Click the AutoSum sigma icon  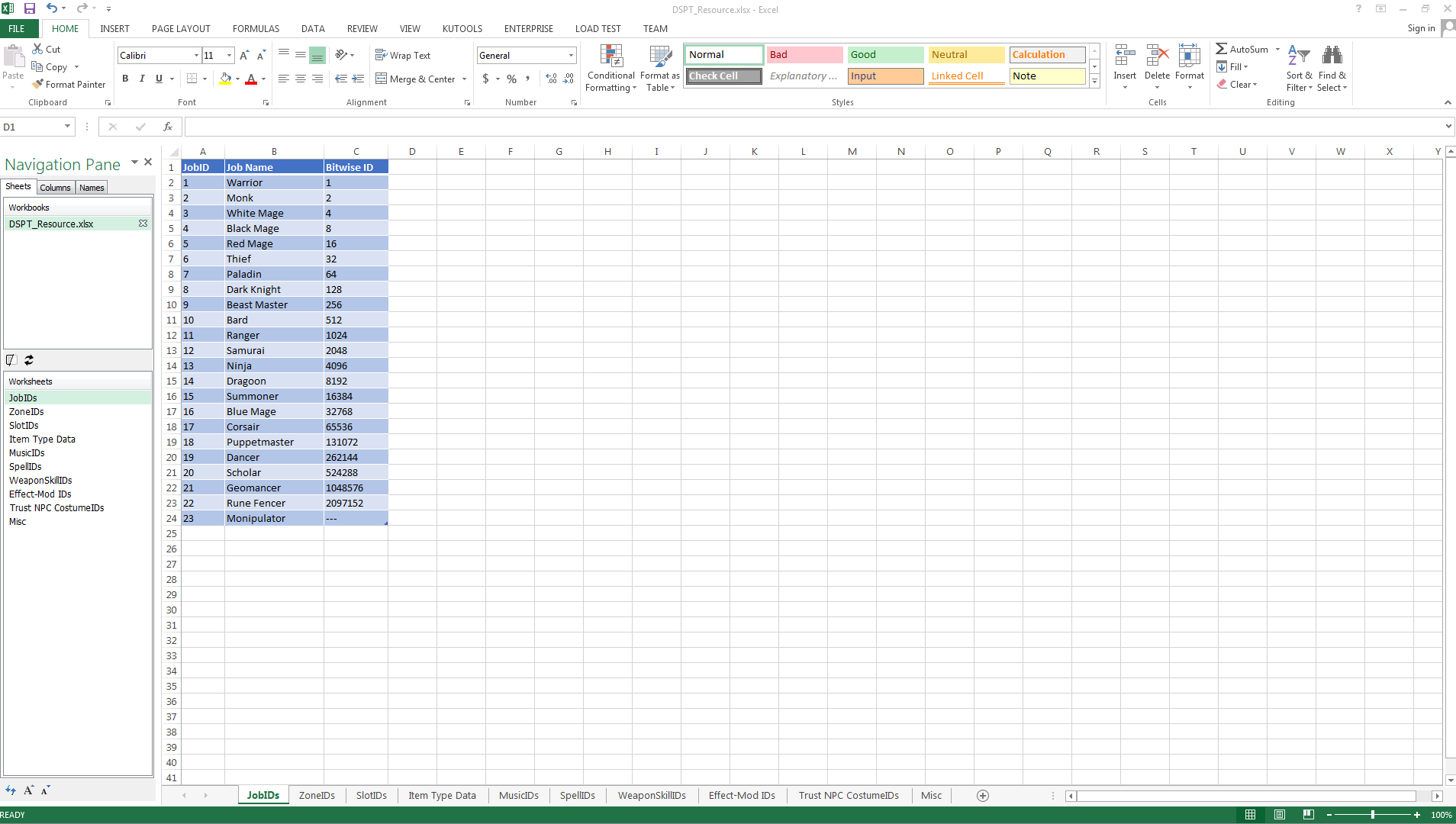tap(1222, 49)
